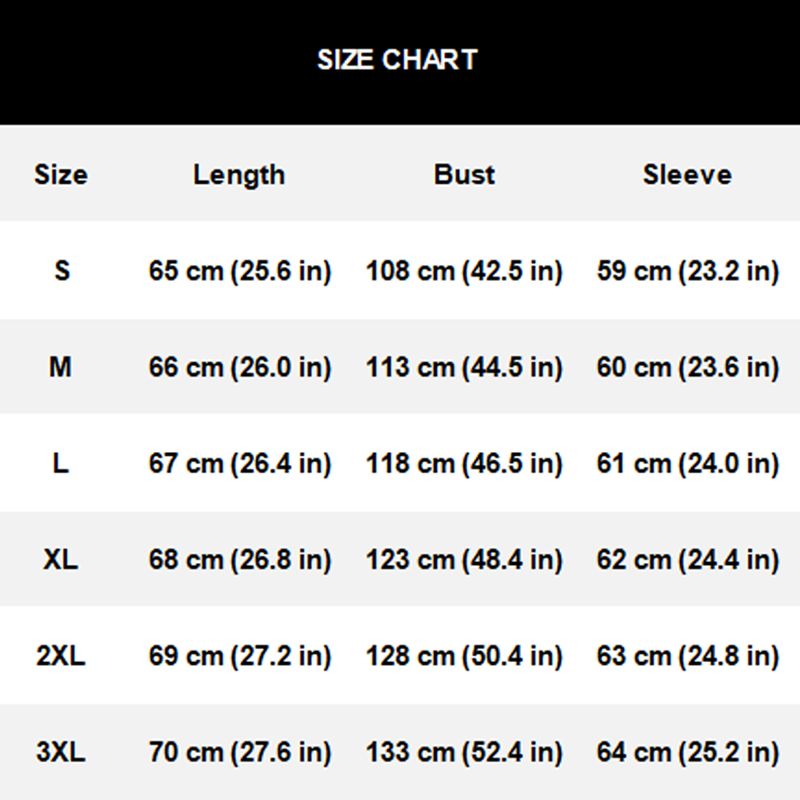Select the 70 cm length value
The height and width of the screenshot is (800, 800).
[240, 752]
